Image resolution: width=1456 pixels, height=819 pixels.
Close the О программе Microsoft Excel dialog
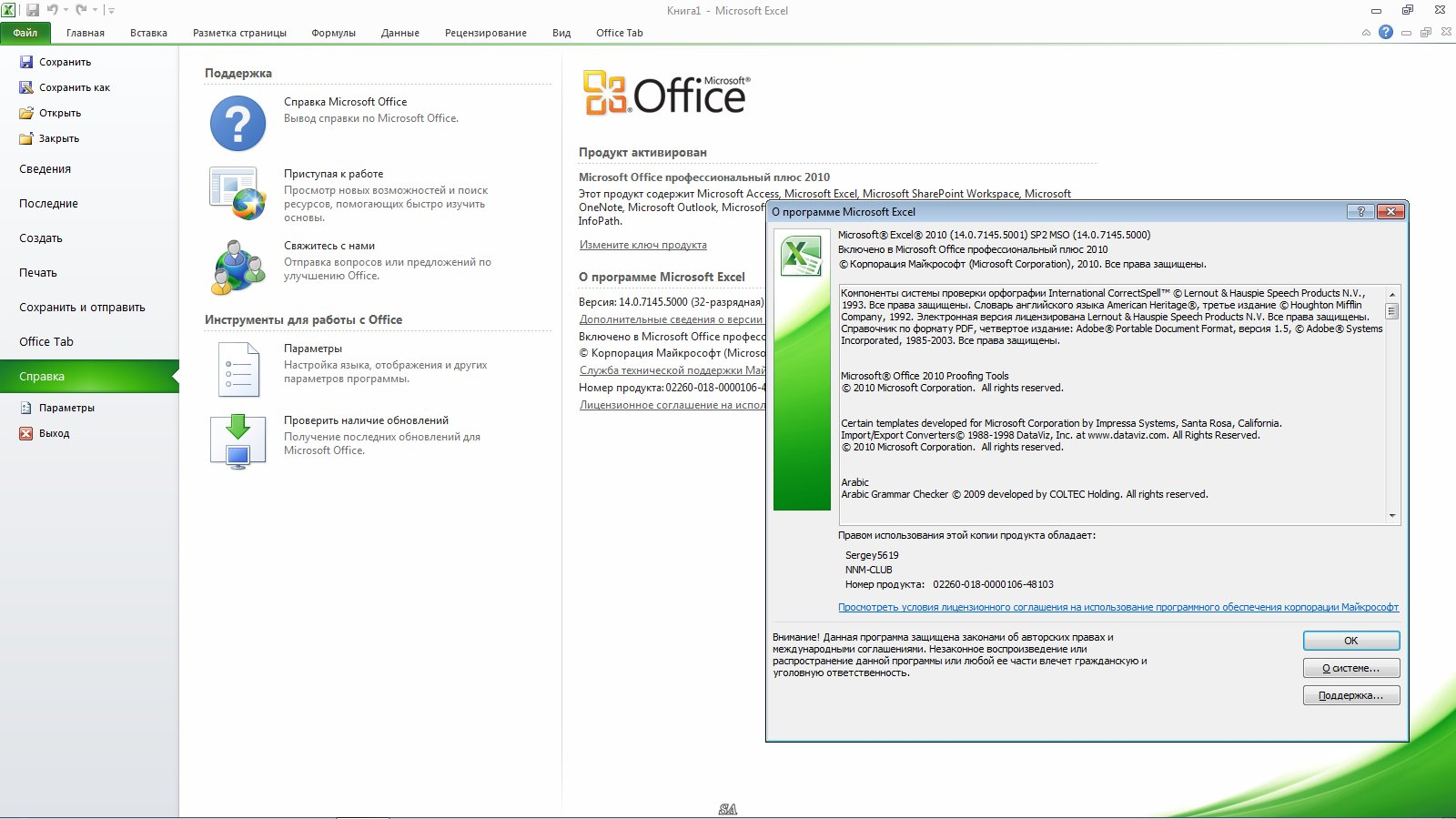point(1390,211)
